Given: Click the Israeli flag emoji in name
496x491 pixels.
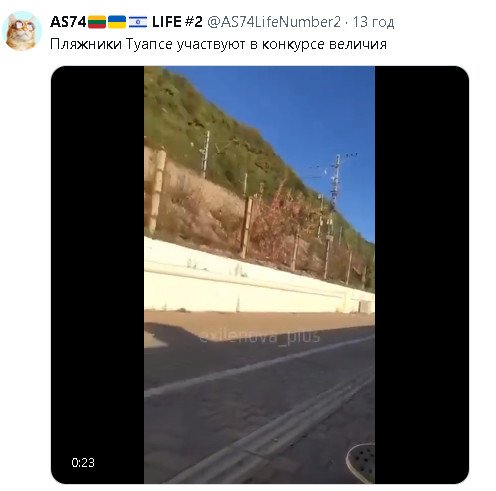Looking at the screenshot, I should point(138,22).
